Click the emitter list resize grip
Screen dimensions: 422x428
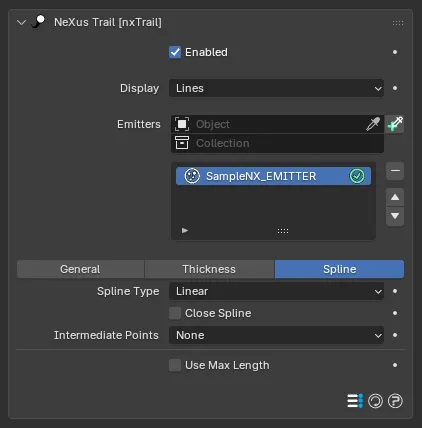[283, 231]
